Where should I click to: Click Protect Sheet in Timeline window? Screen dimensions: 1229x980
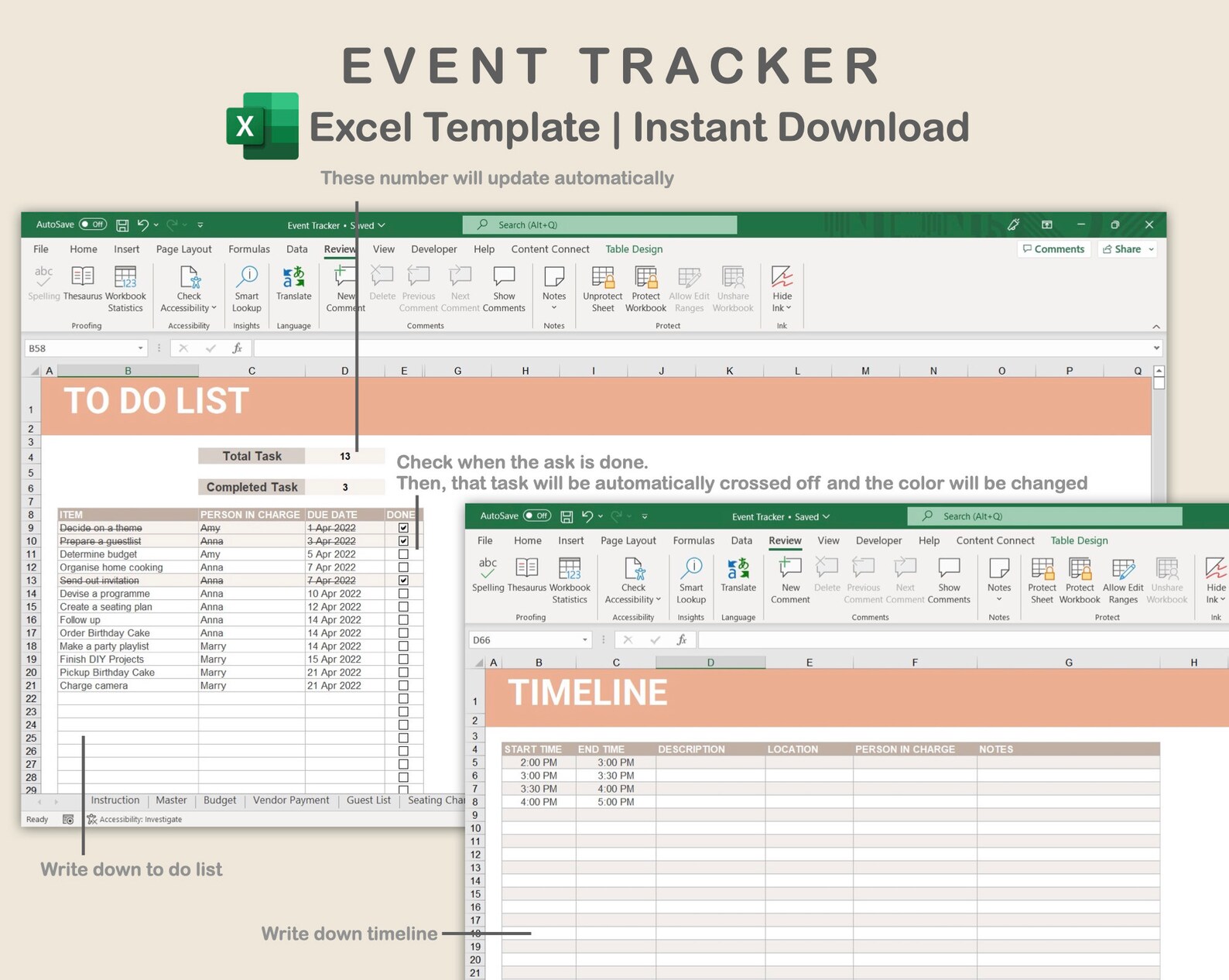[x=1042, y=581]
